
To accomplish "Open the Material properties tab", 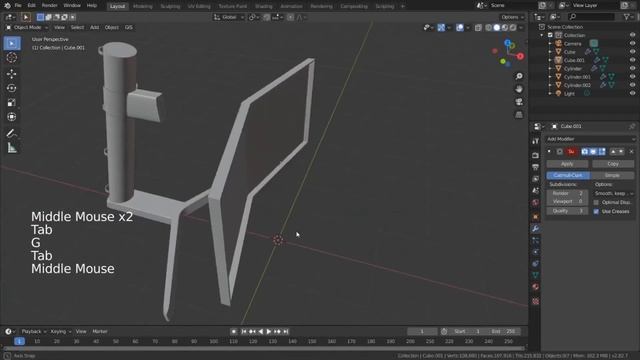I will point(536,287).
